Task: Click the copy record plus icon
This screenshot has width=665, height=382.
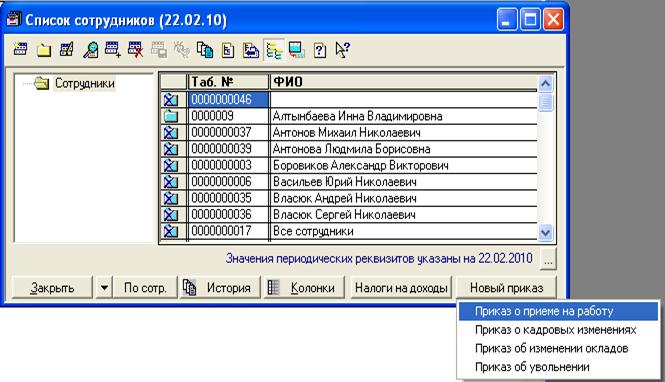Action: tap(113, 50)
